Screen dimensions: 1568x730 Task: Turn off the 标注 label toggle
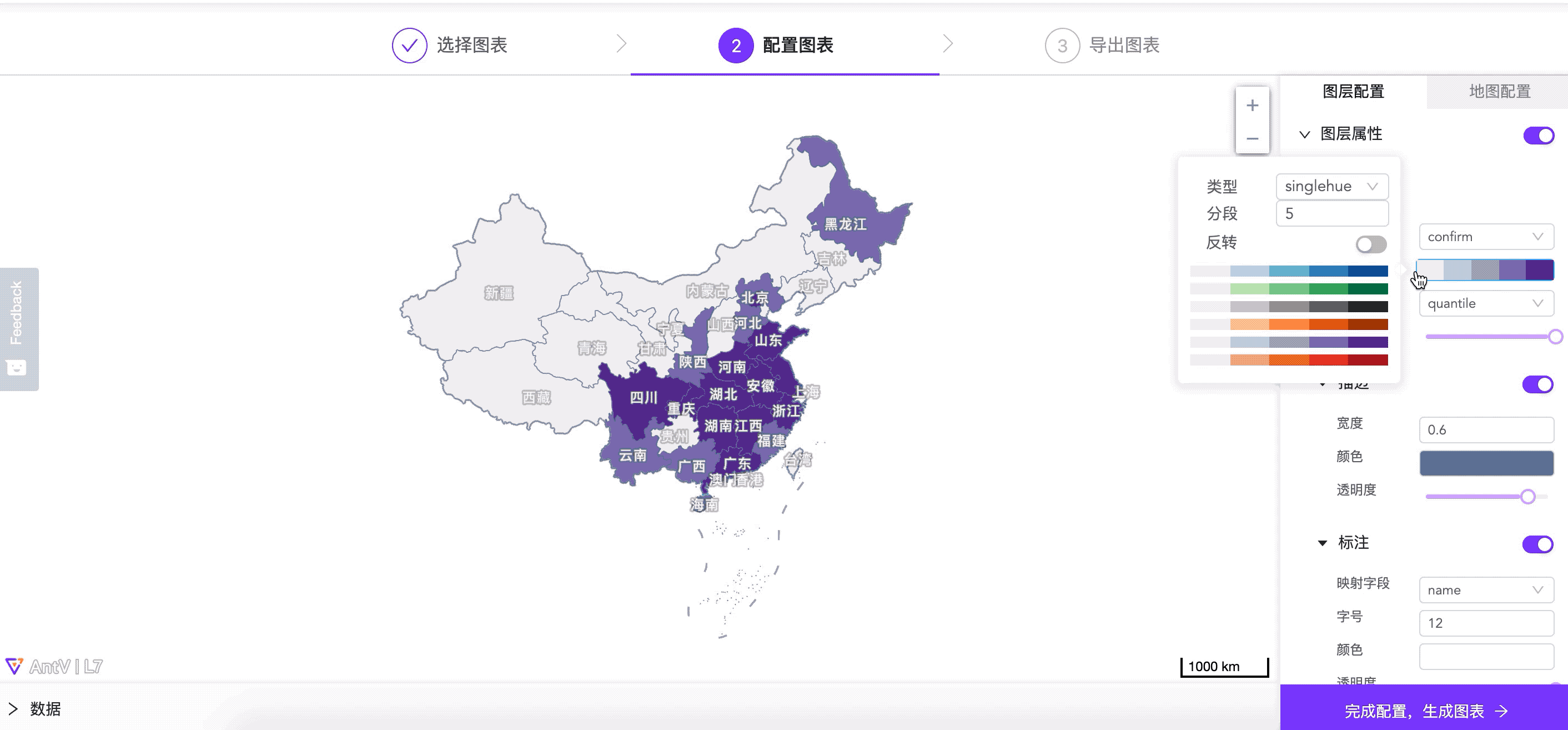[1537, 544]
